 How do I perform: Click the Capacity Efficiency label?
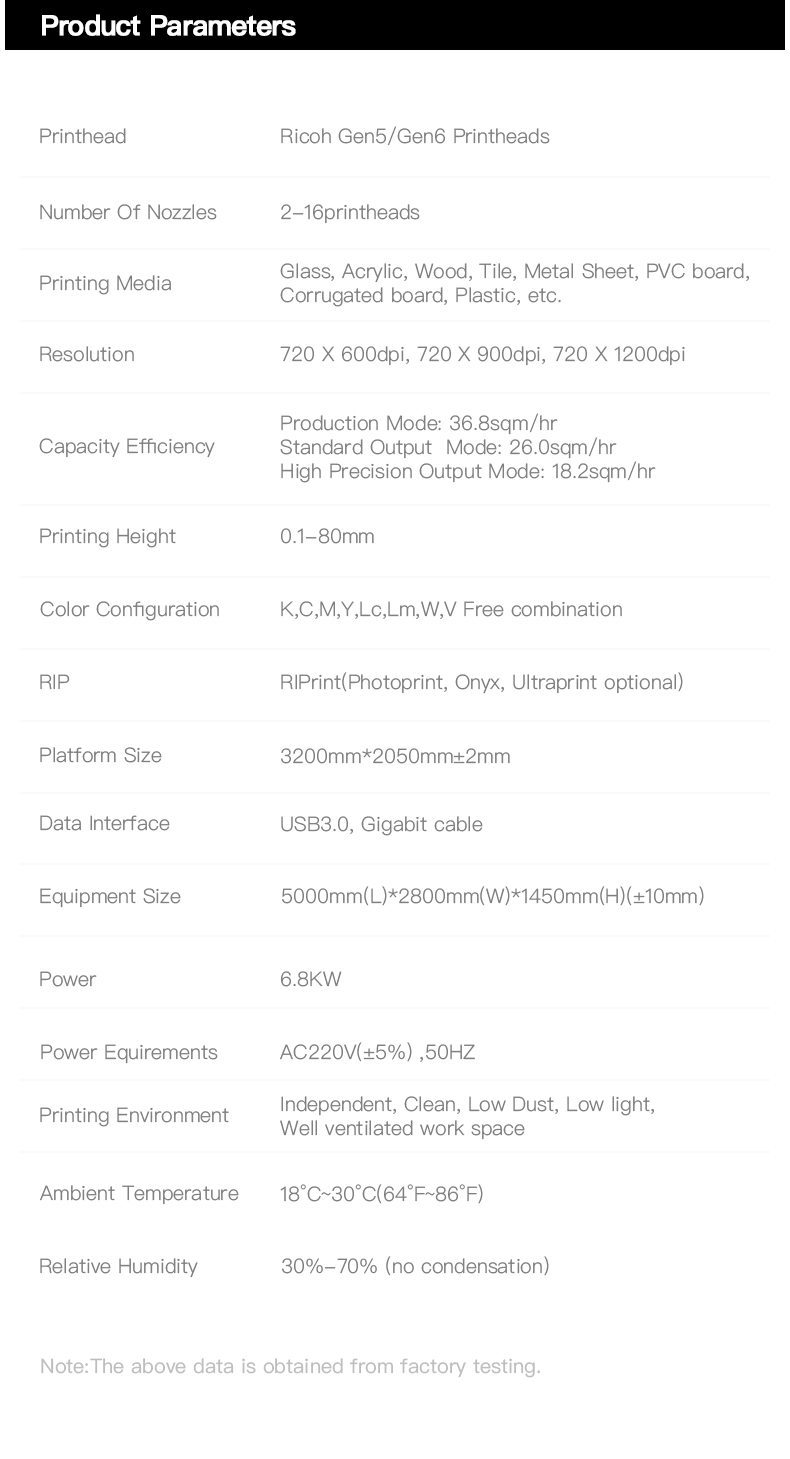tap(127, 446)
